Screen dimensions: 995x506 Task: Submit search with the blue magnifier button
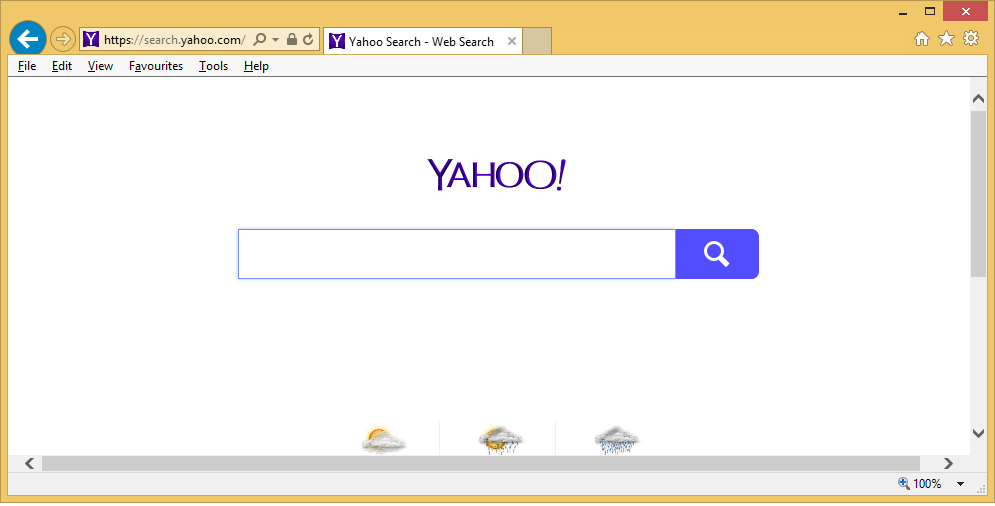point(717,254)
